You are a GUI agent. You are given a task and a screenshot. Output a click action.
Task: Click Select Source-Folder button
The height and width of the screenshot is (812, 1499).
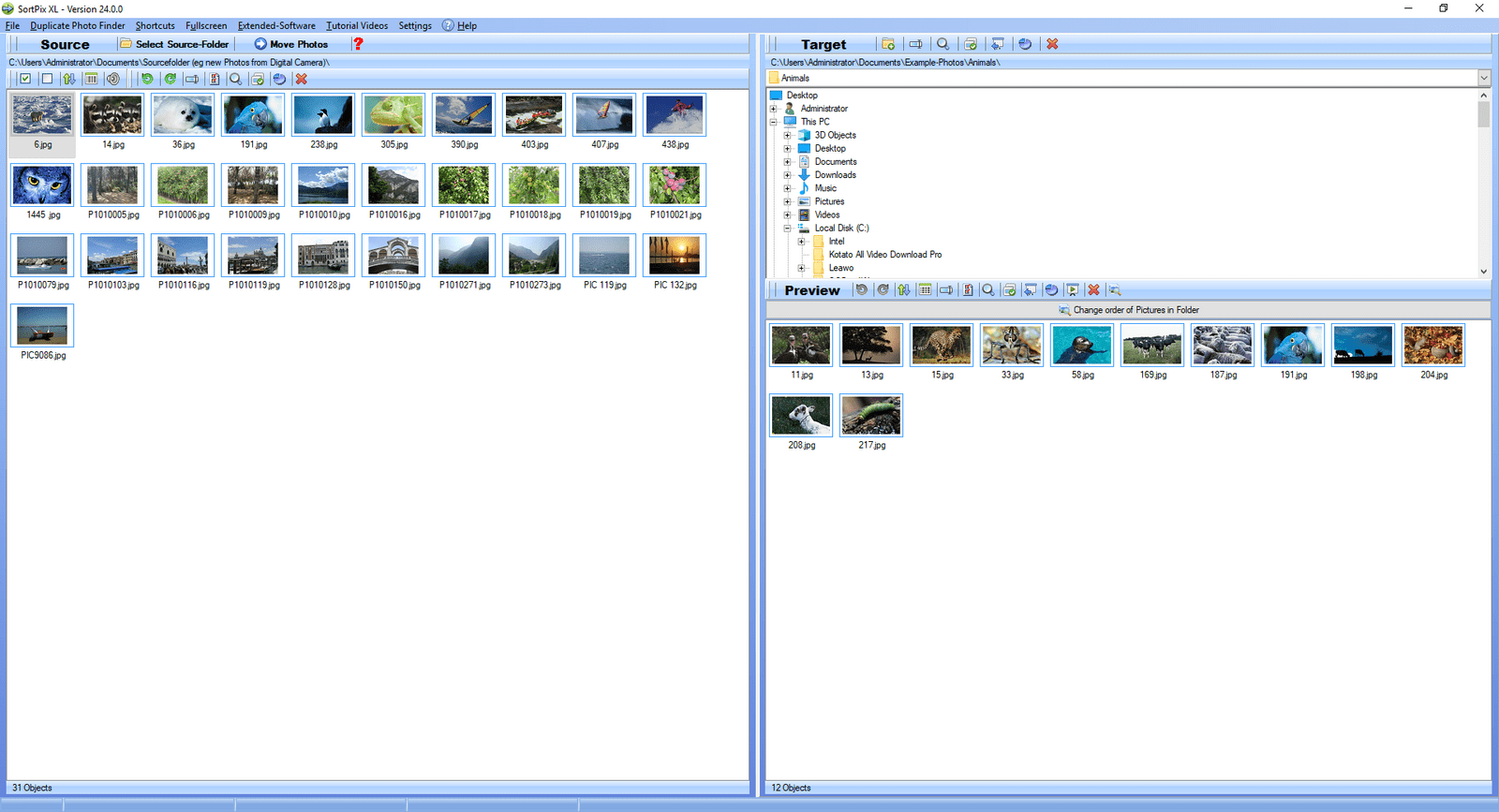[174, 44]
